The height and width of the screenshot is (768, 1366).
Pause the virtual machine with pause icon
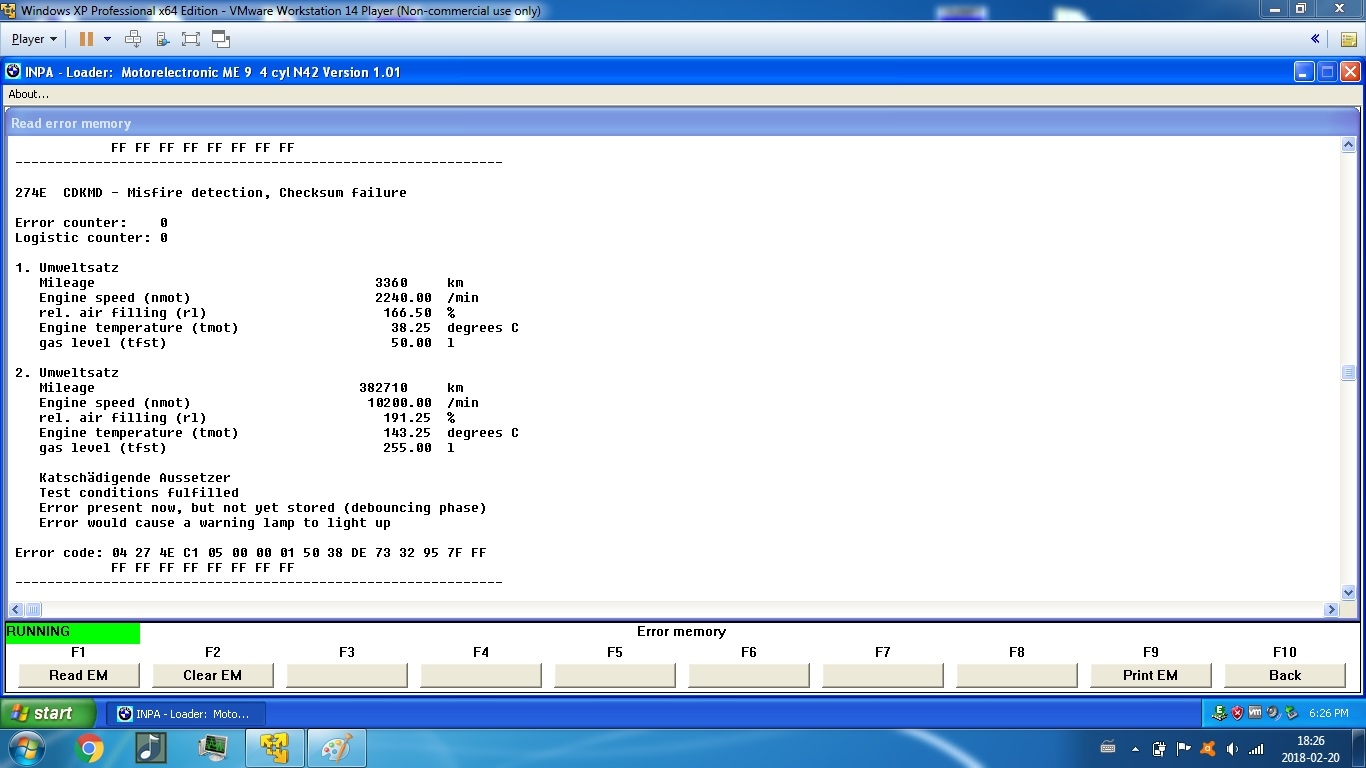(x=86, y=39)
